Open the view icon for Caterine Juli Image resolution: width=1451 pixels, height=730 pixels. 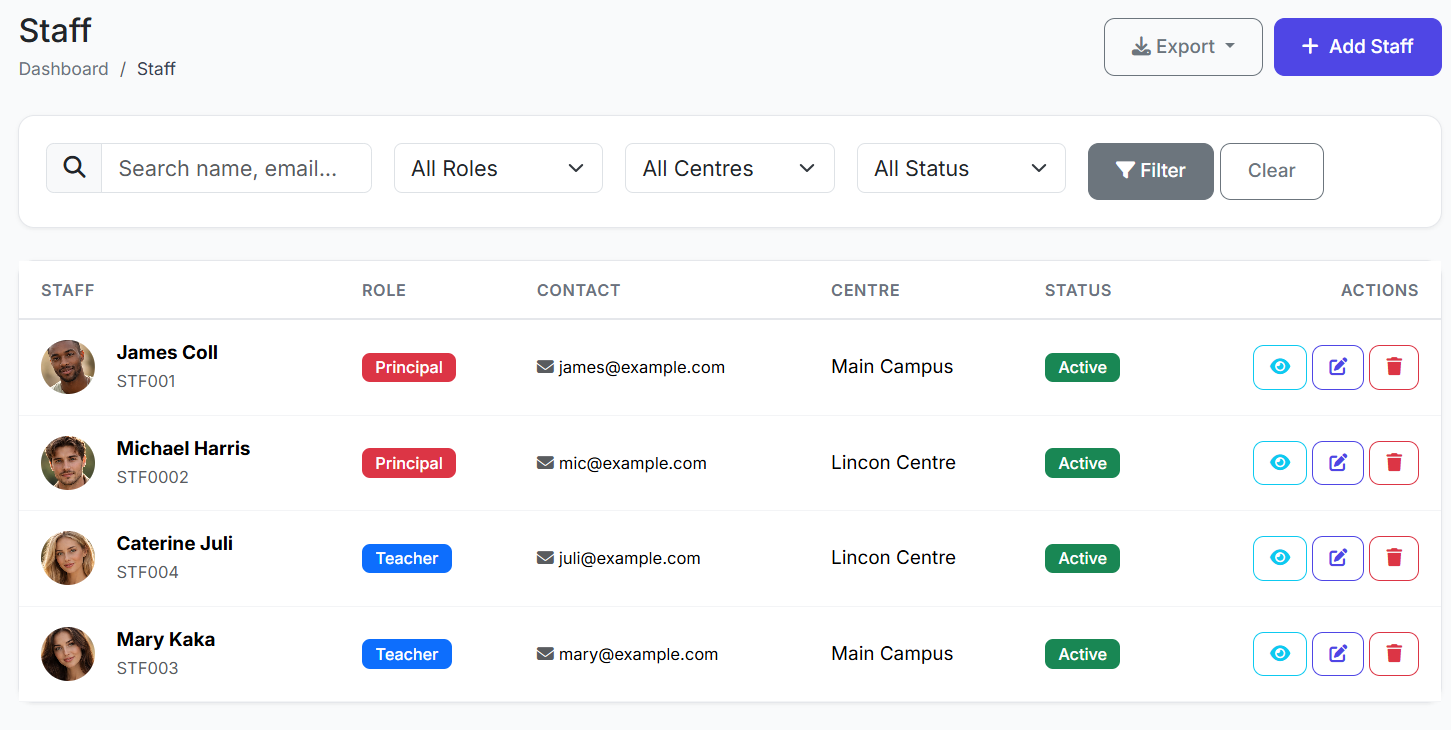click(x=1279, y=558)
